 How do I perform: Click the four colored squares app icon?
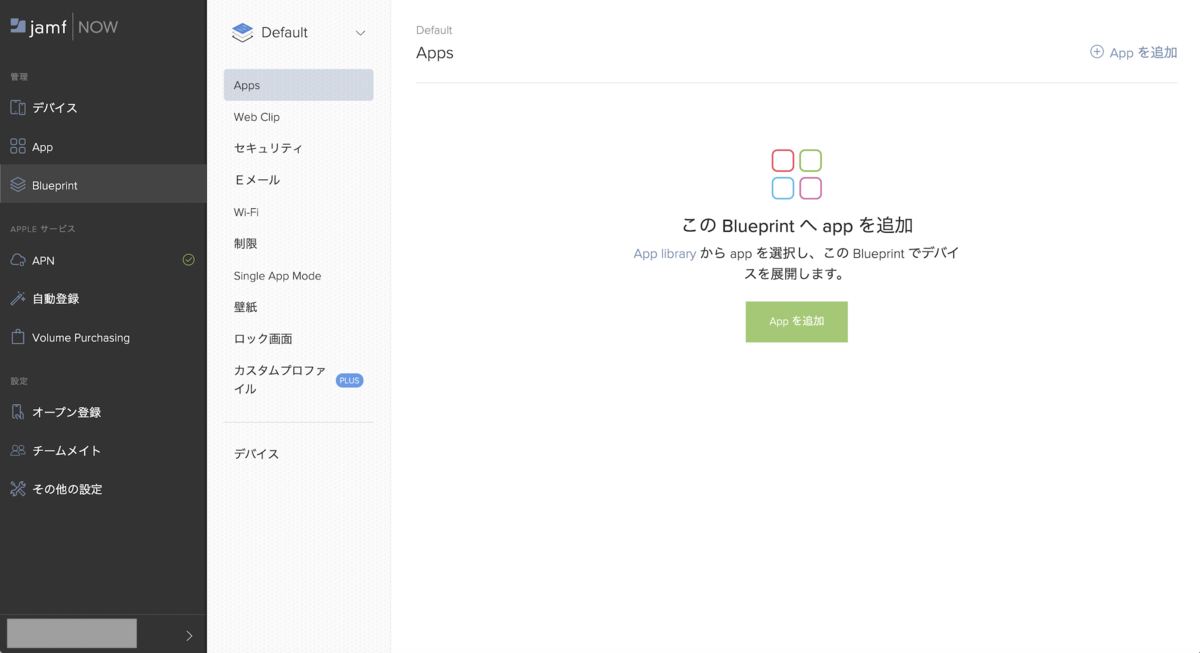(x=797, y=174)
